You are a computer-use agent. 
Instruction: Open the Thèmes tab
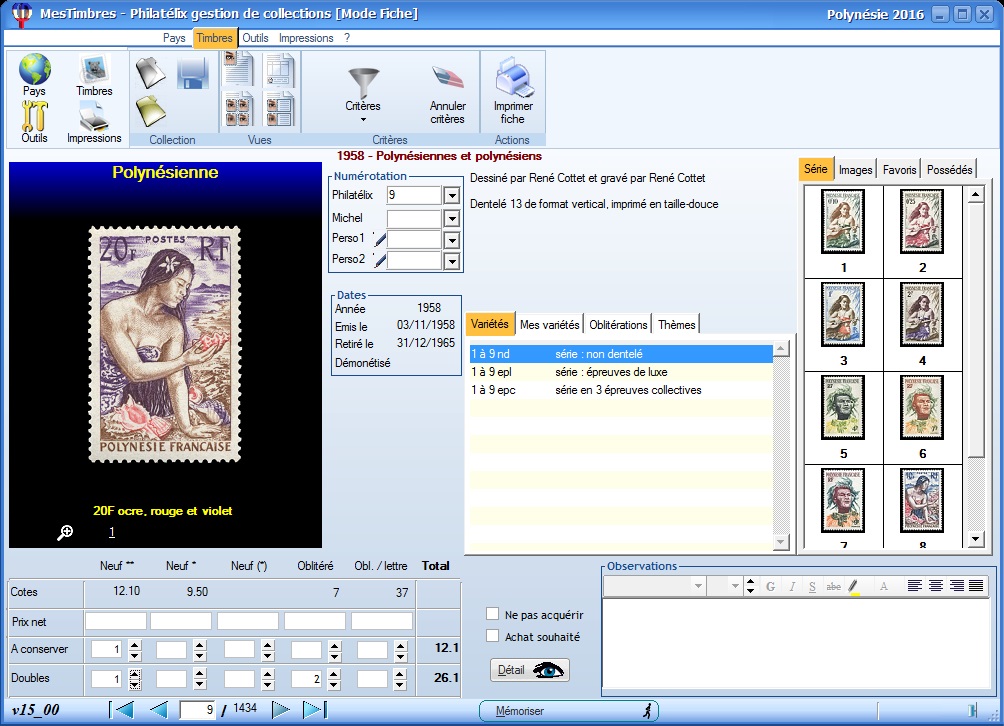tap(676, 325)
